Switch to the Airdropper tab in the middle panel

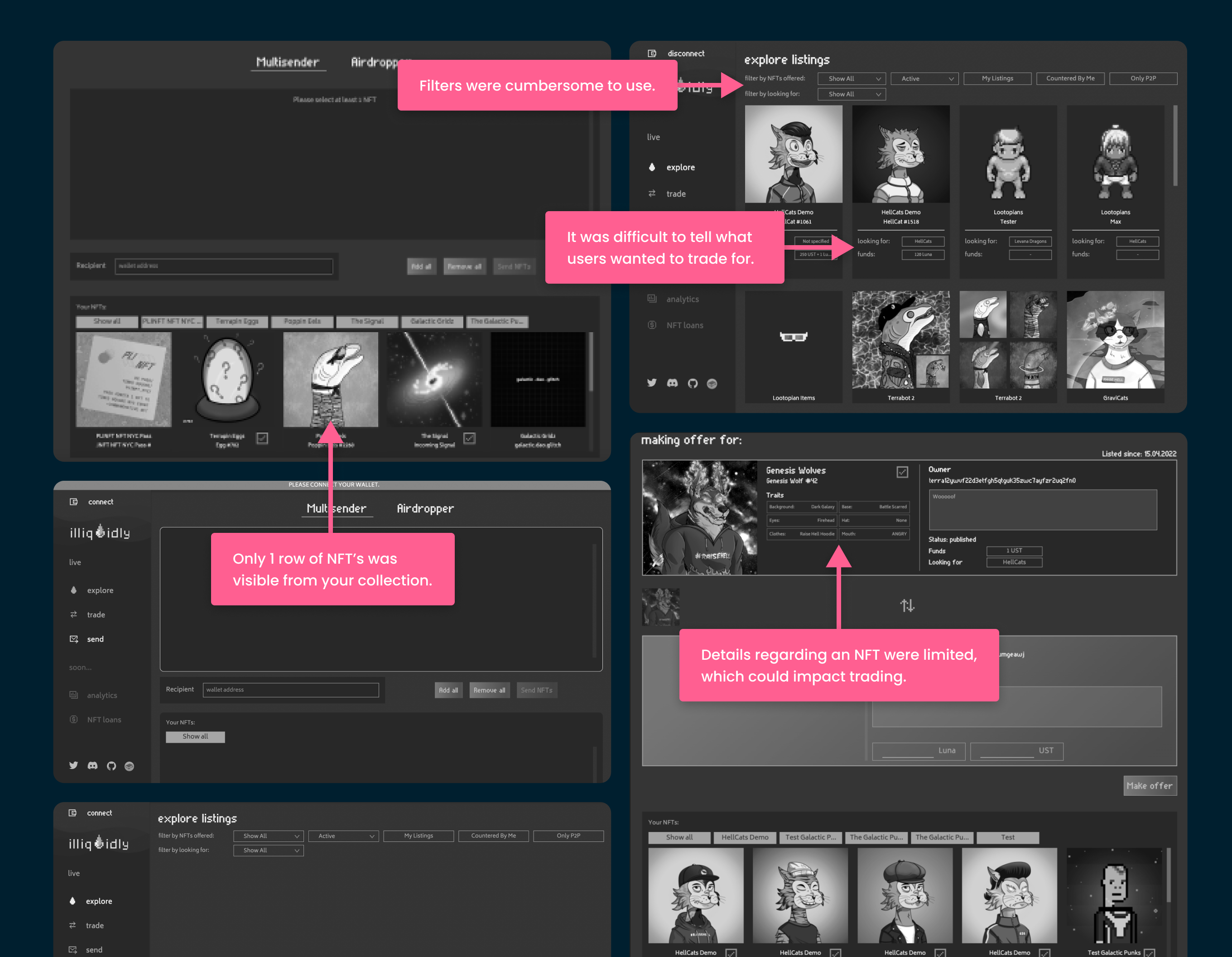click(x=425, y=508)
